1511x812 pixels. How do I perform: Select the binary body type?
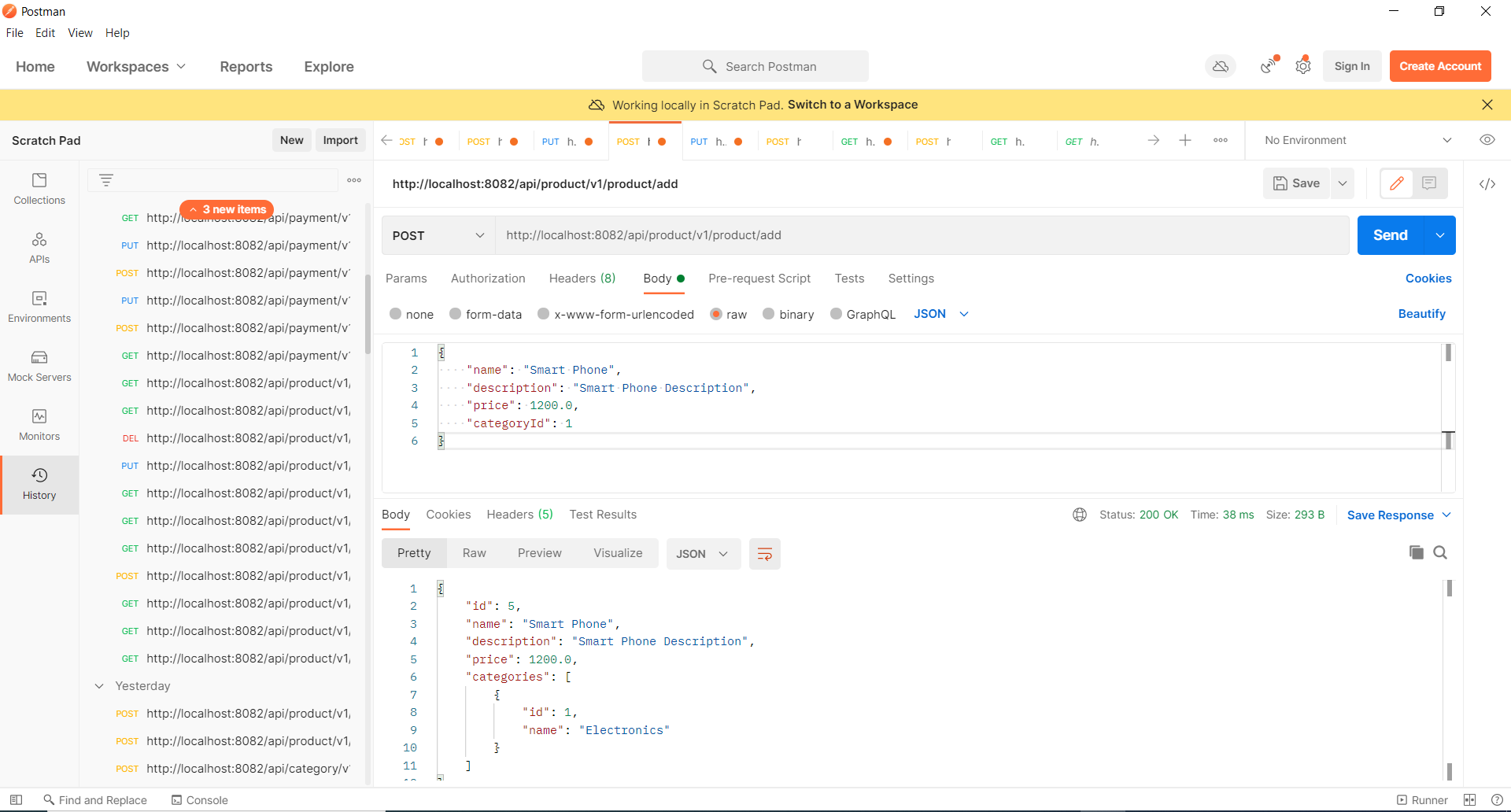(x=789, y=314)
